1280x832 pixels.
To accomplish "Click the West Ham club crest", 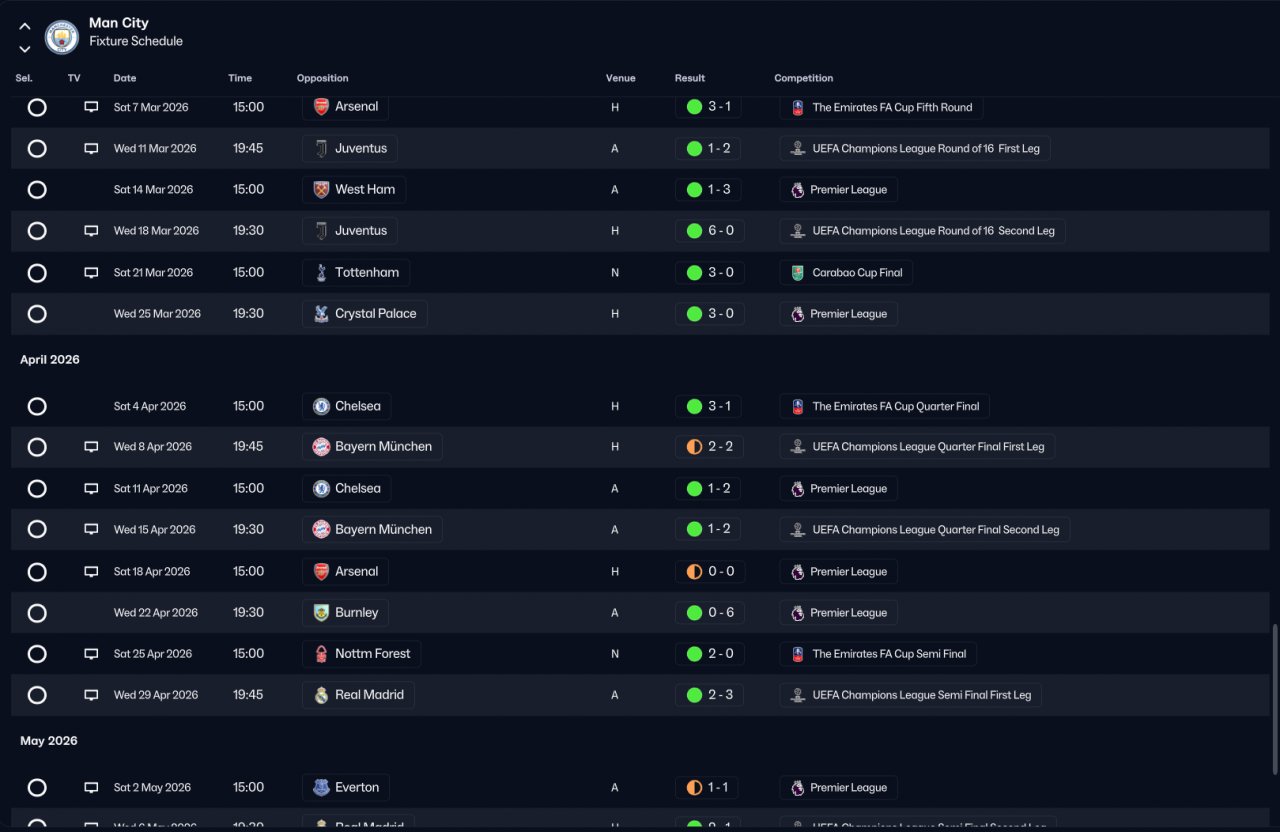I will [x=321, y=189].
